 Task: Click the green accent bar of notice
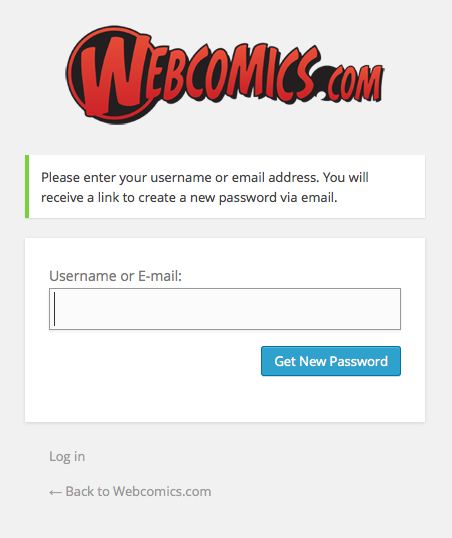pos(27,186)
